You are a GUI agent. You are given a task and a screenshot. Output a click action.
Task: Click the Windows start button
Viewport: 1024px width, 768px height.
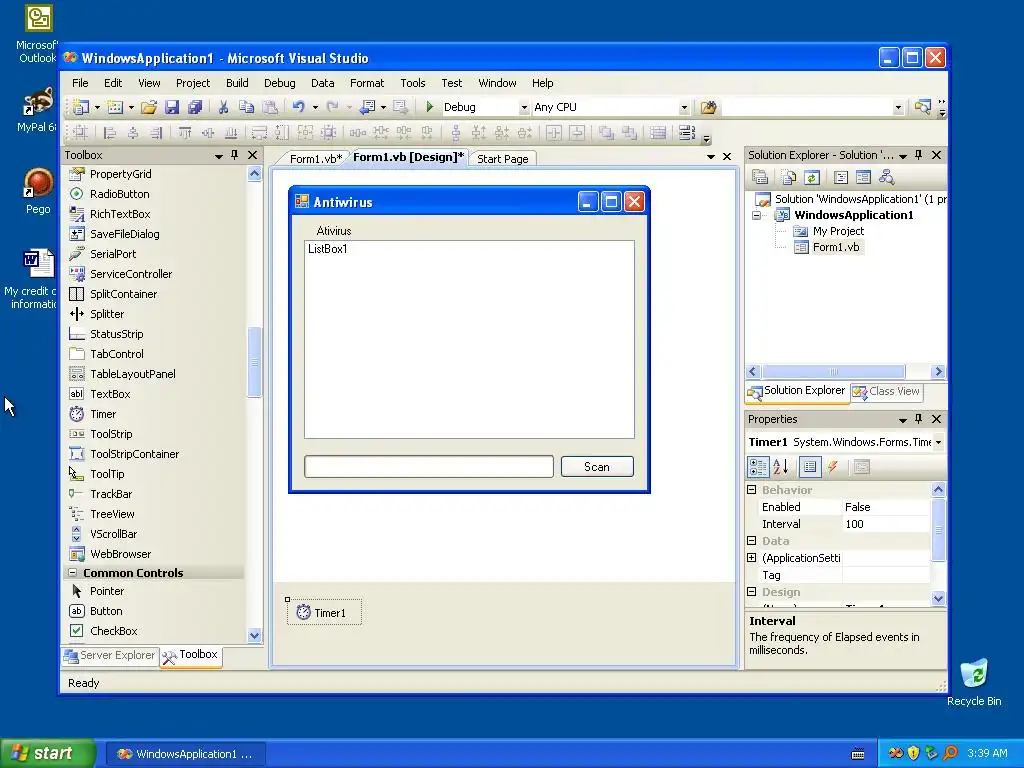pos(48,753)
